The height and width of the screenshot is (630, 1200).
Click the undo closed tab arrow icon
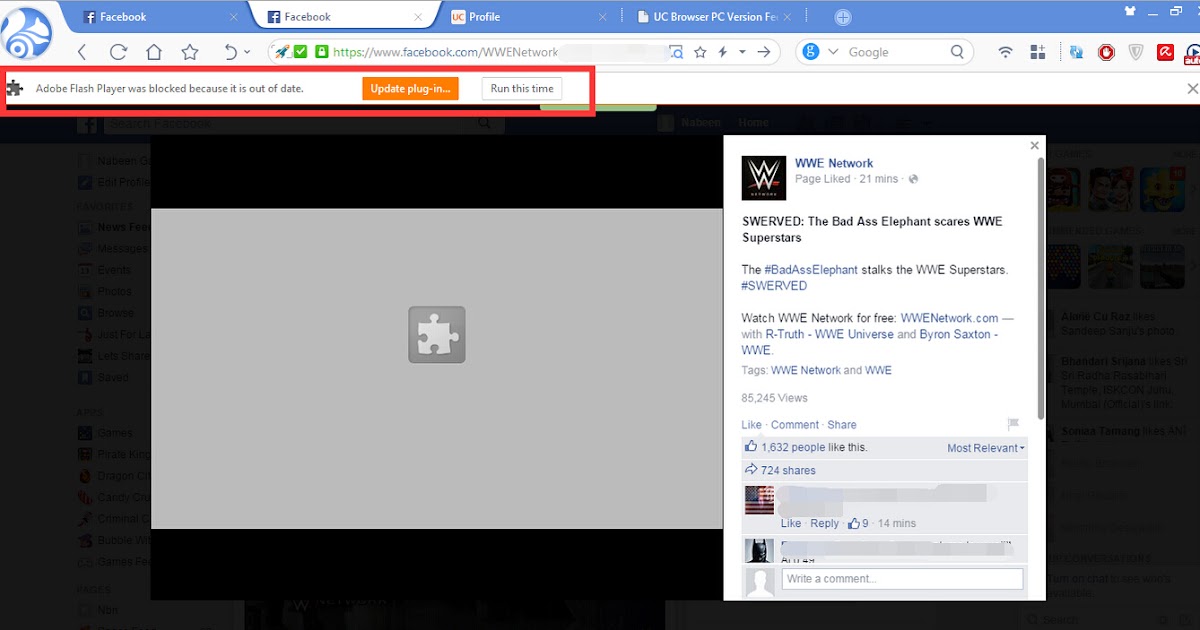pos(230,52)
